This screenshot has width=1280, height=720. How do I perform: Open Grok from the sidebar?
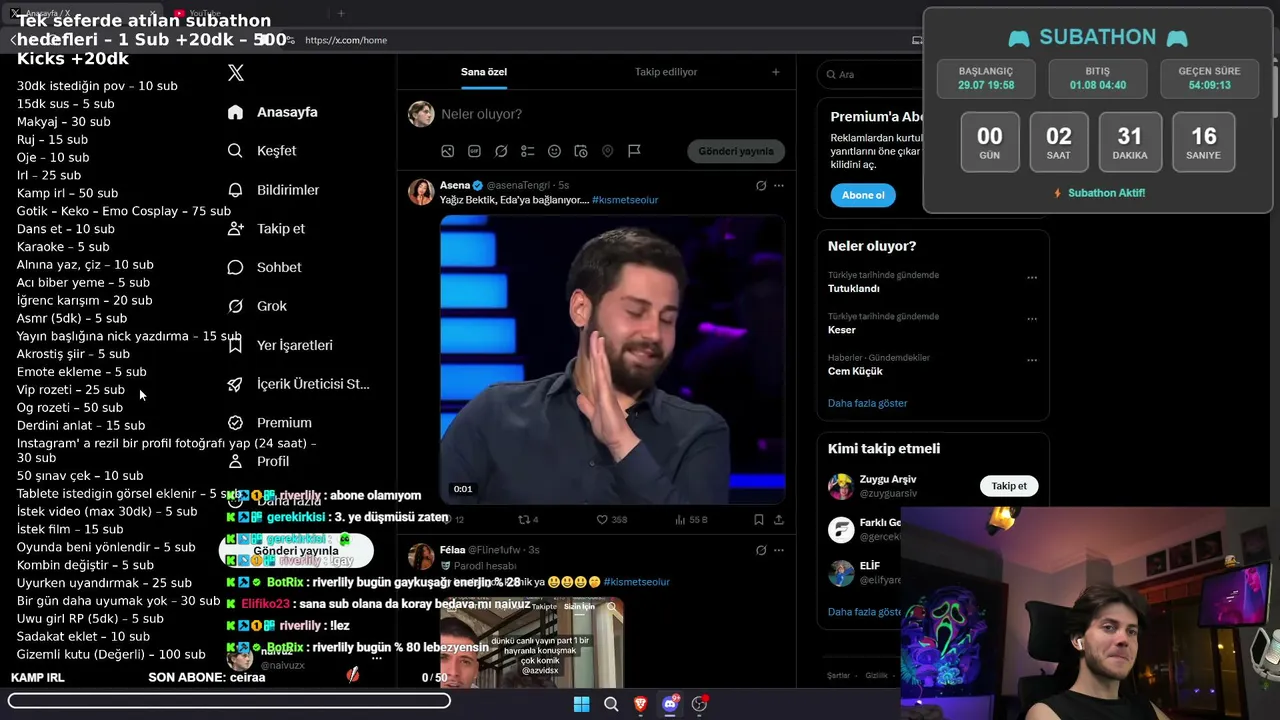click(x=257, y=306)
